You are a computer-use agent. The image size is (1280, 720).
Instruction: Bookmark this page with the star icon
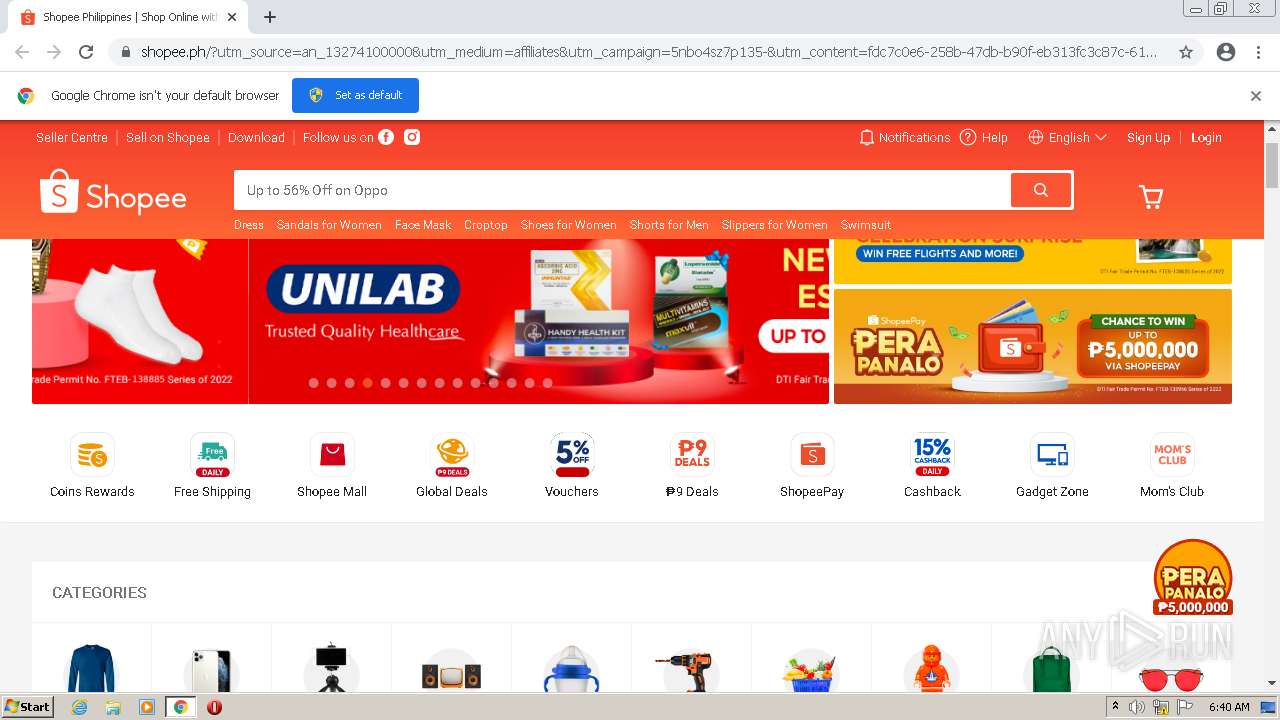pos(1186,52)
